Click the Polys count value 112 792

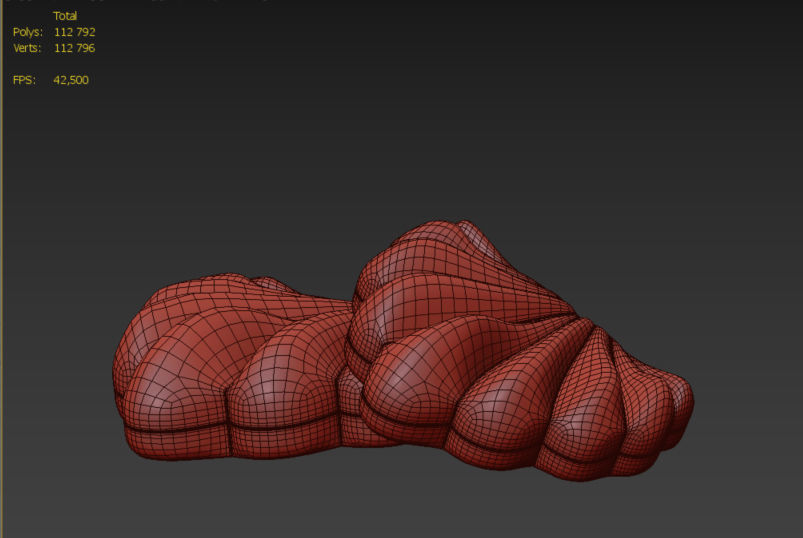[x=74, y=32]
